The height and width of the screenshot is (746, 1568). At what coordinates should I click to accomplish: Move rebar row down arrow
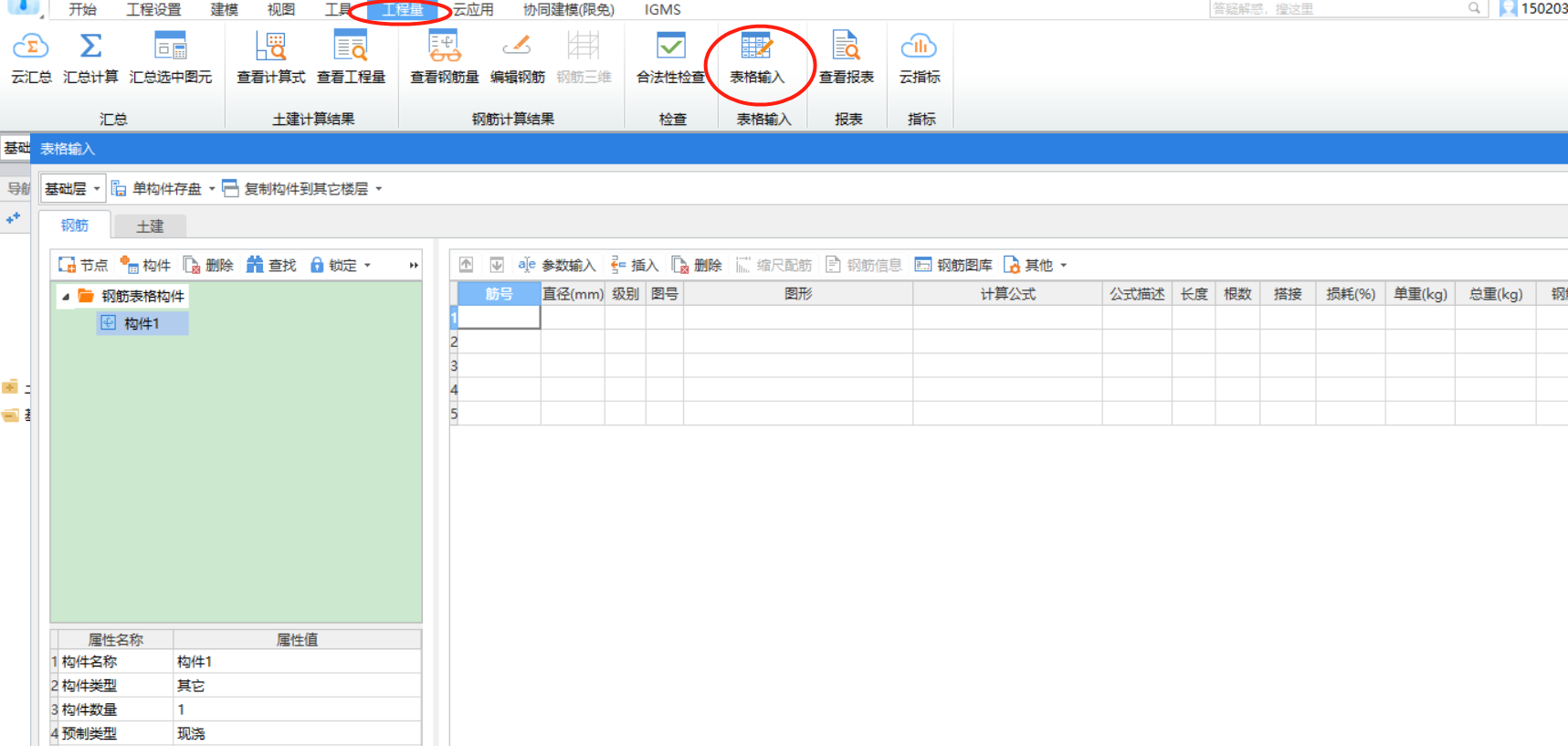(497, 265)
